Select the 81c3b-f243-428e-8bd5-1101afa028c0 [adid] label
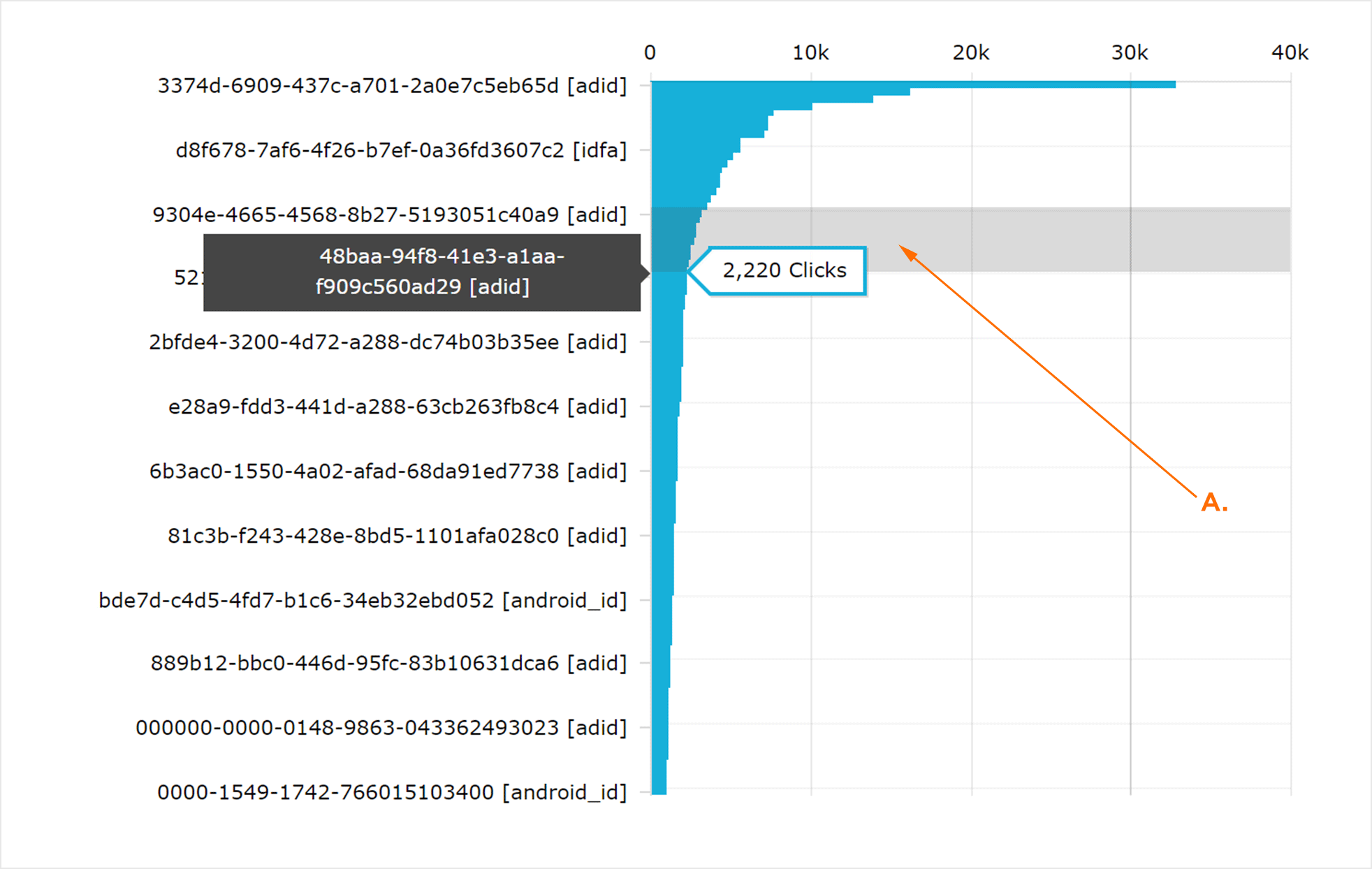 coord(397,536)
